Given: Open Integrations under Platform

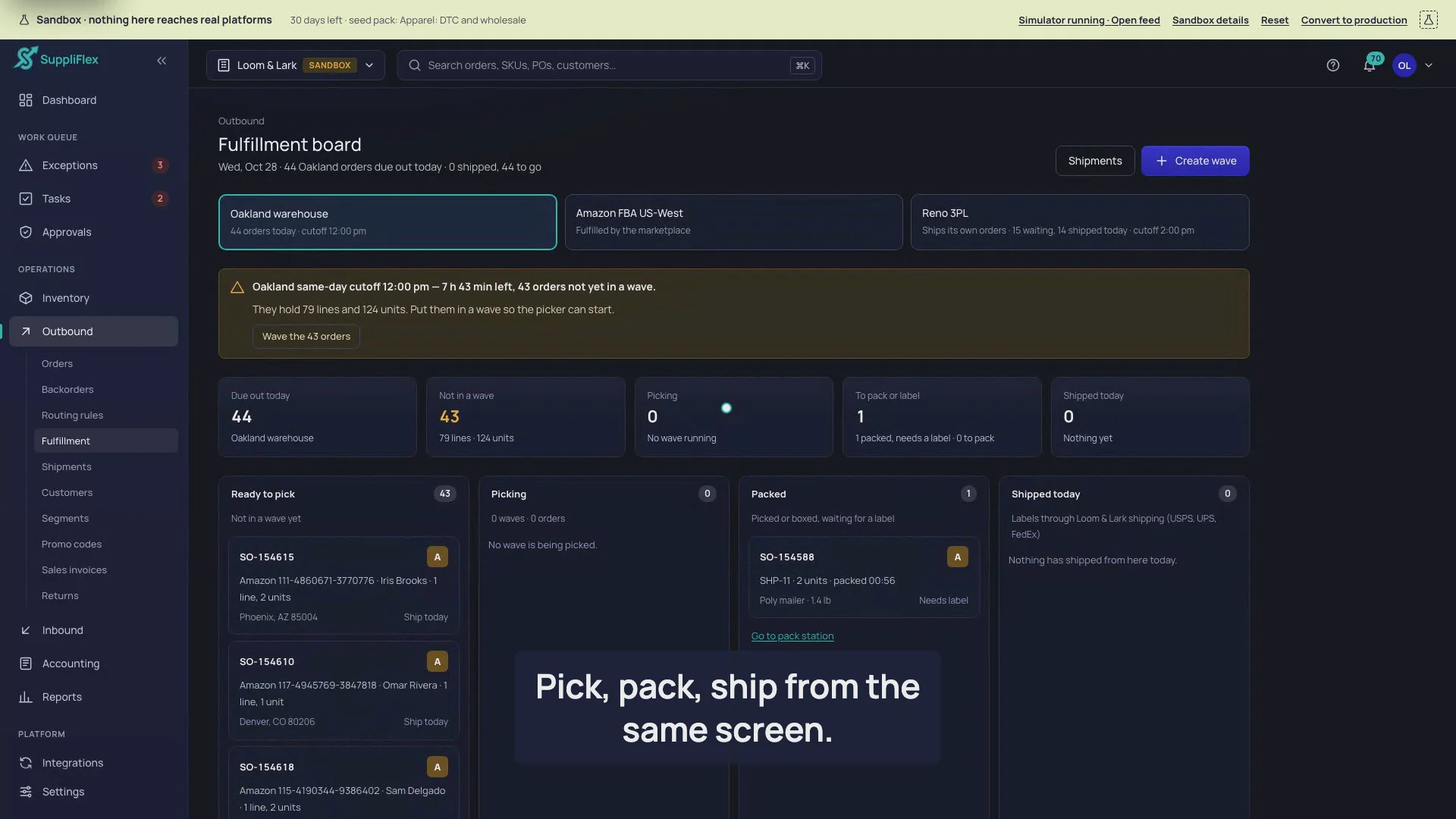Looking at the screenshot, I should [94, 763].
